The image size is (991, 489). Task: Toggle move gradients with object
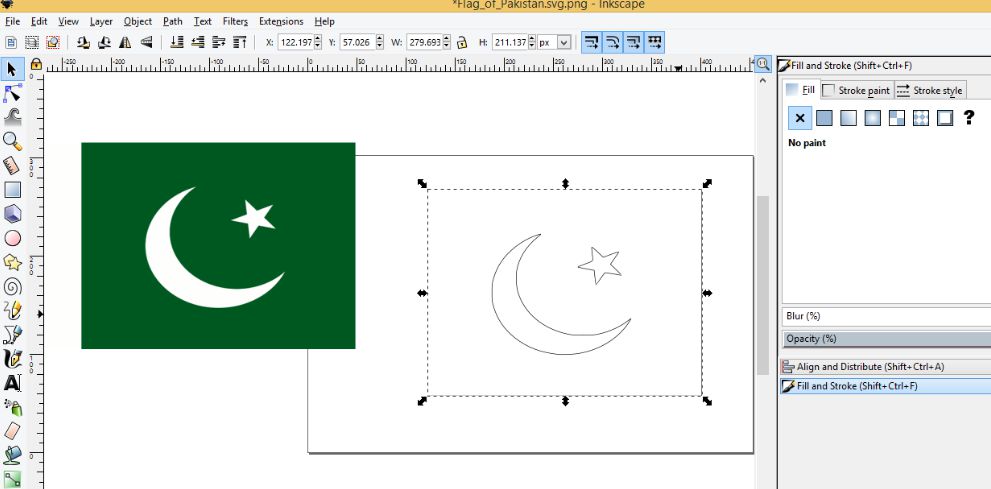pos(633,42)
